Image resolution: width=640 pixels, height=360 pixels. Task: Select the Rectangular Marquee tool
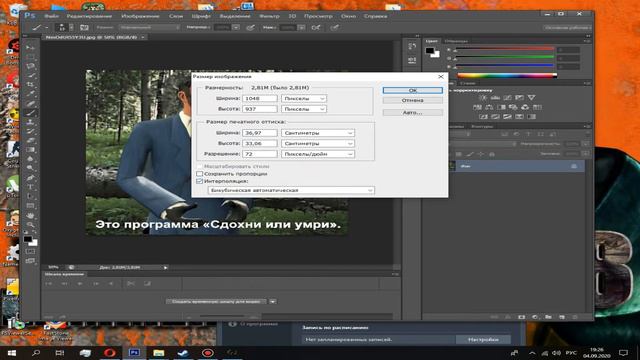tap(31, 57)
